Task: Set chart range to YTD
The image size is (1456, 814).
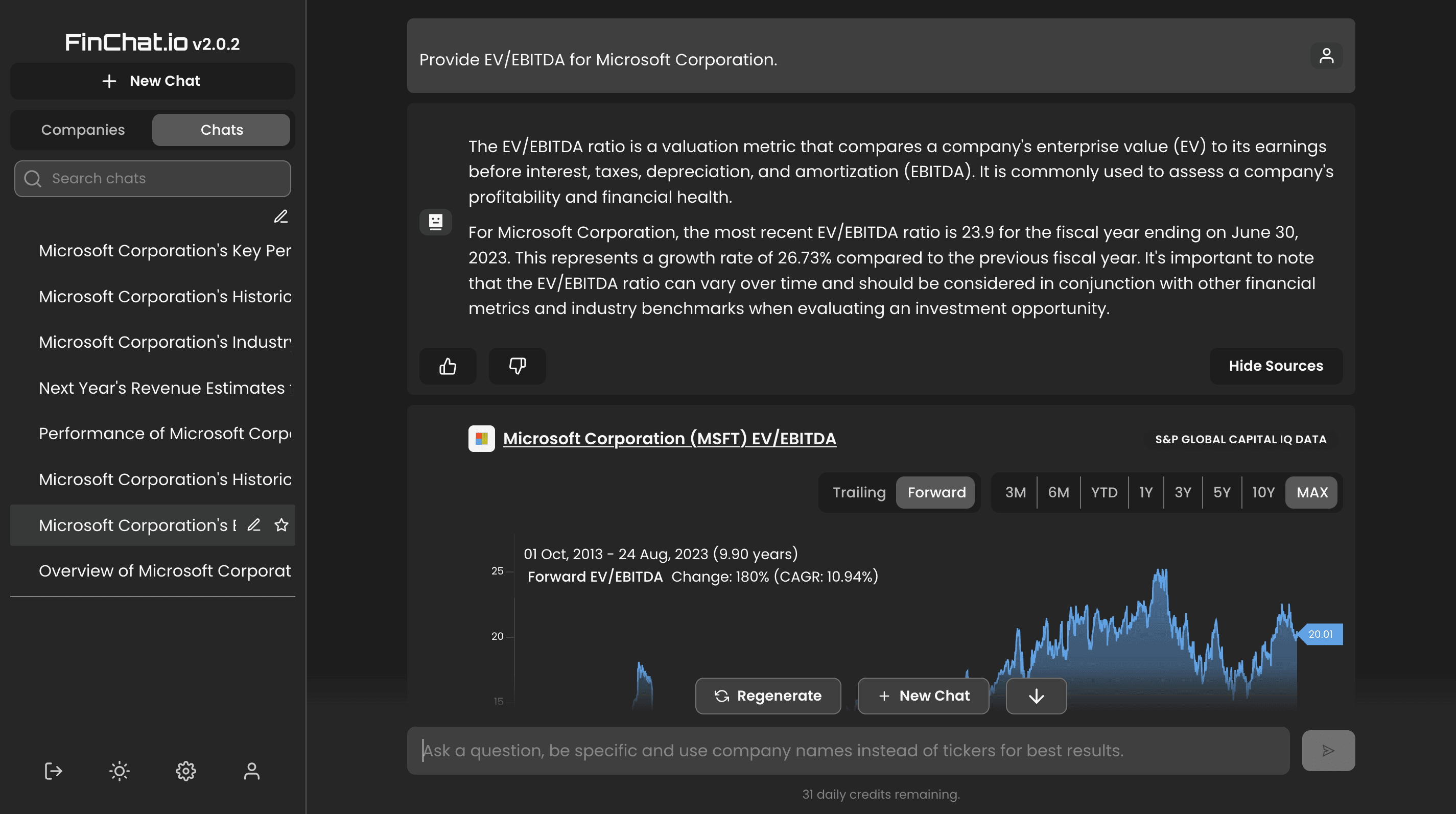Action: (1104, 493)
